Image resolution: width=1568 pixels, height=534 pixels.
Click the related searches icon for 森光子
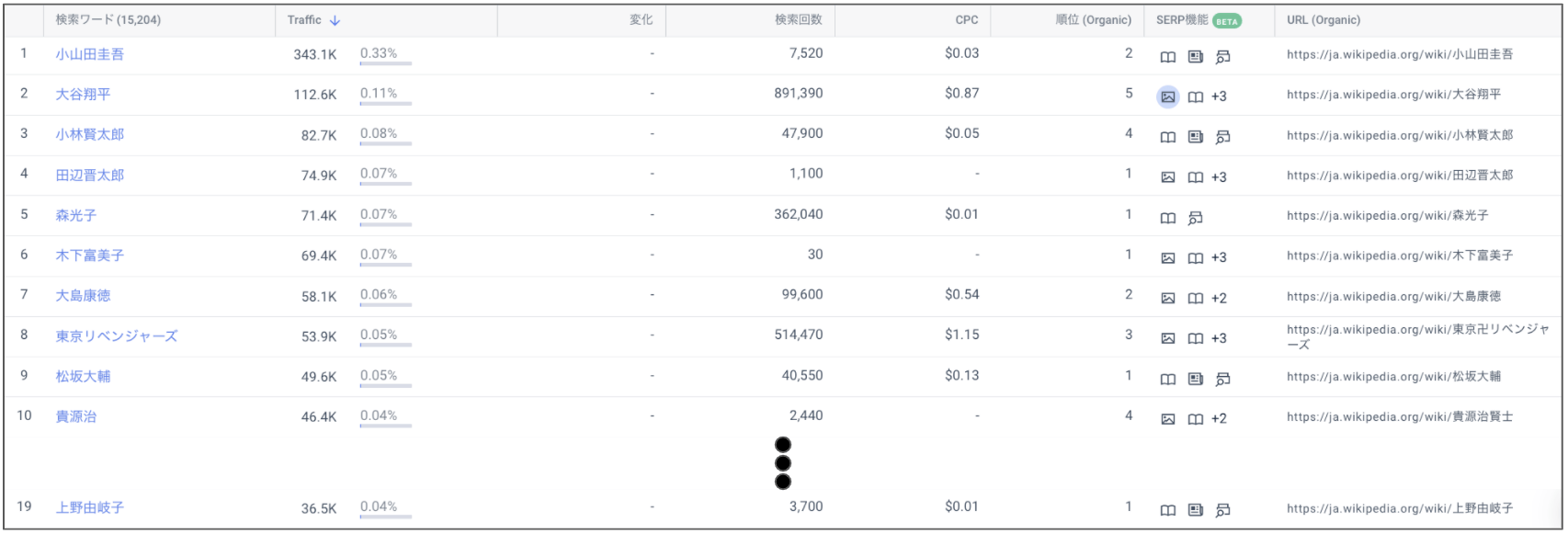[x=1195, y=218]
